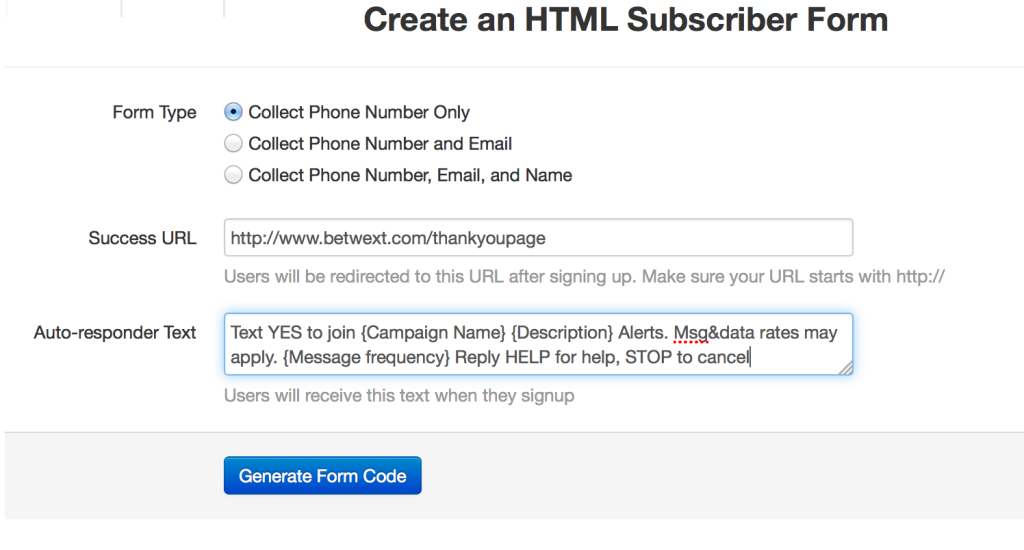Click the Form Type label

click(154, 112)
